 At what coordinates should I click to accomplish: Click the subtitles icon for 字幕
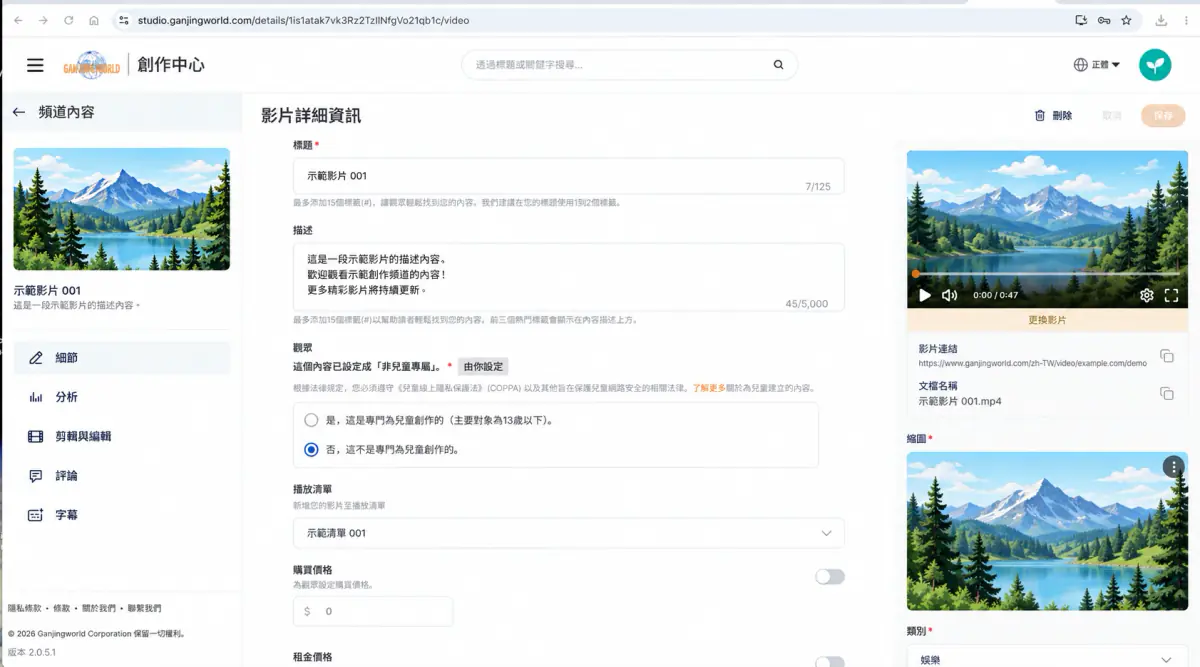[x=36, y=515]
